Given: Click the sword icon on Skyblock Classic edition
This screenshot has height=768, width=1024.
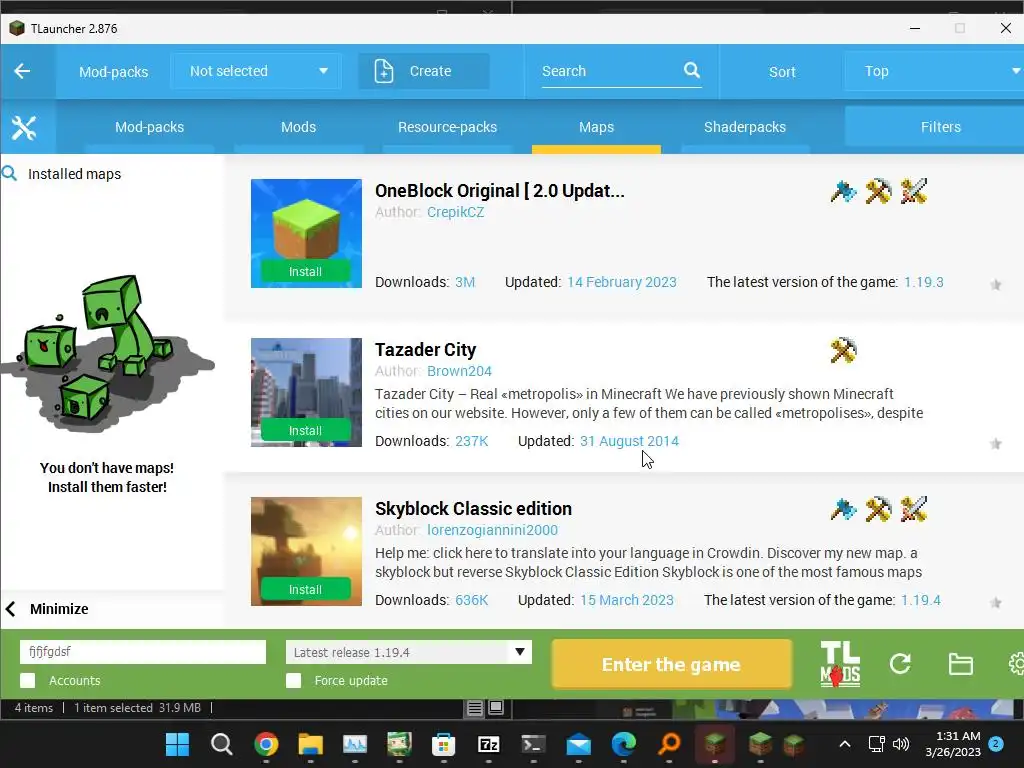Looking at the screenshot, I should (x=913, y=509).
